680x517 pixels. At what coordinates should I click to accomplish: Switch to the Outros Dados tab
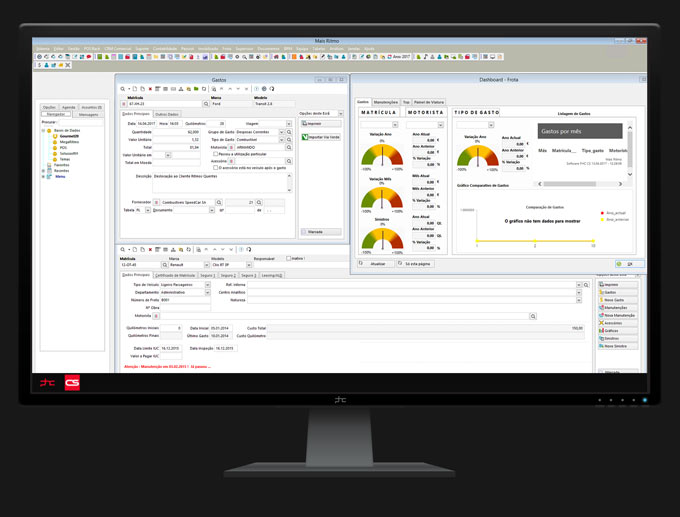point(168,115)
